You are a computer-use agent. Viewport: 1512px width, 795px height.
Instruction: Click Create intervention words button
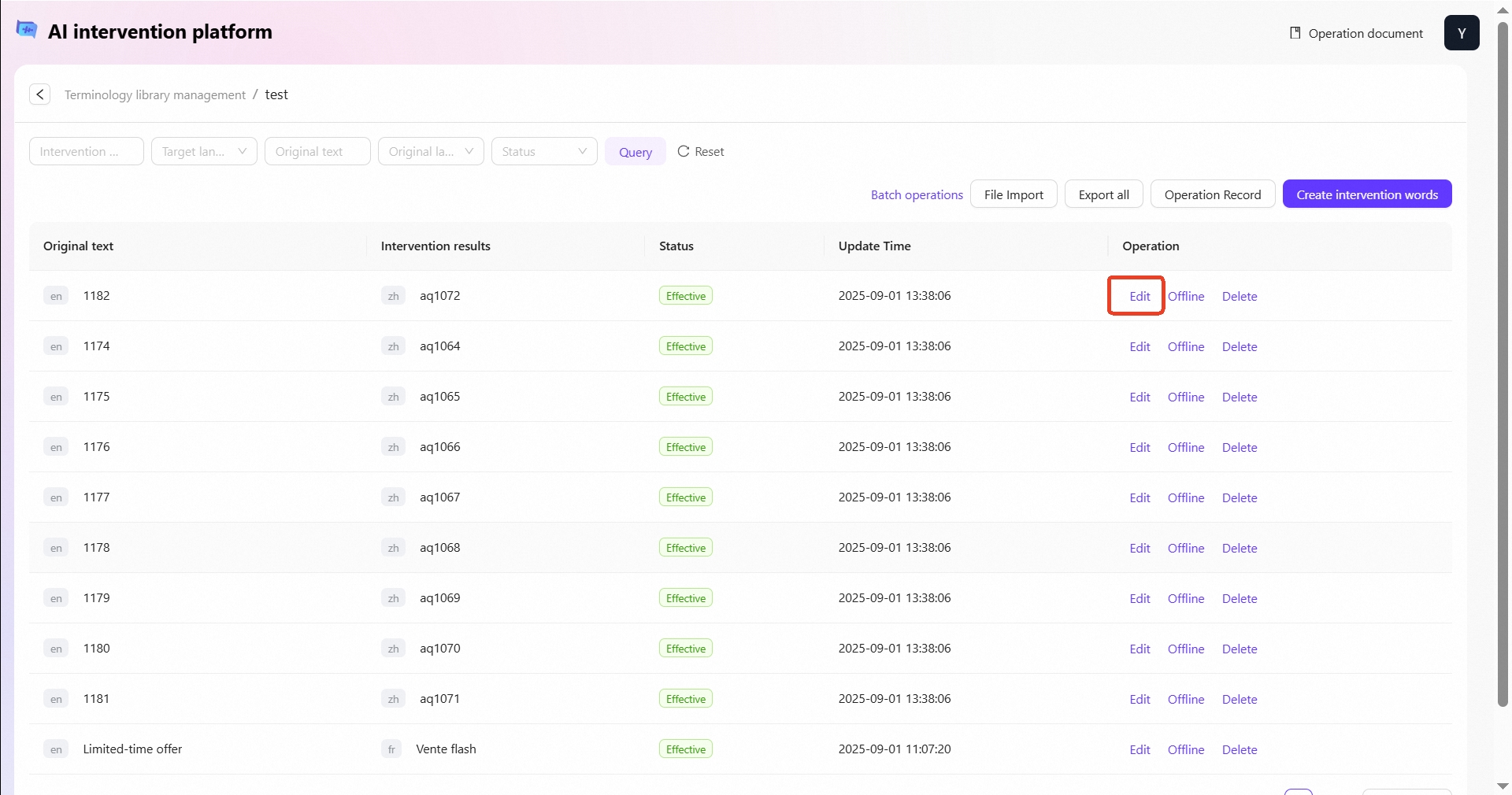(1366, 194)
